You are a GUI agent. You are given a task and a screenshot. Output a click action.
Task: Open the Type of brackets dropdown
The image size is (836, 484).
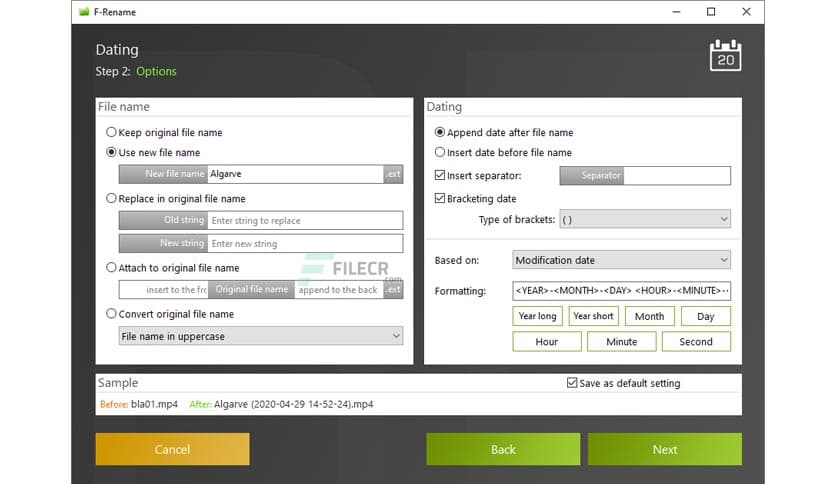coord(643,219)
